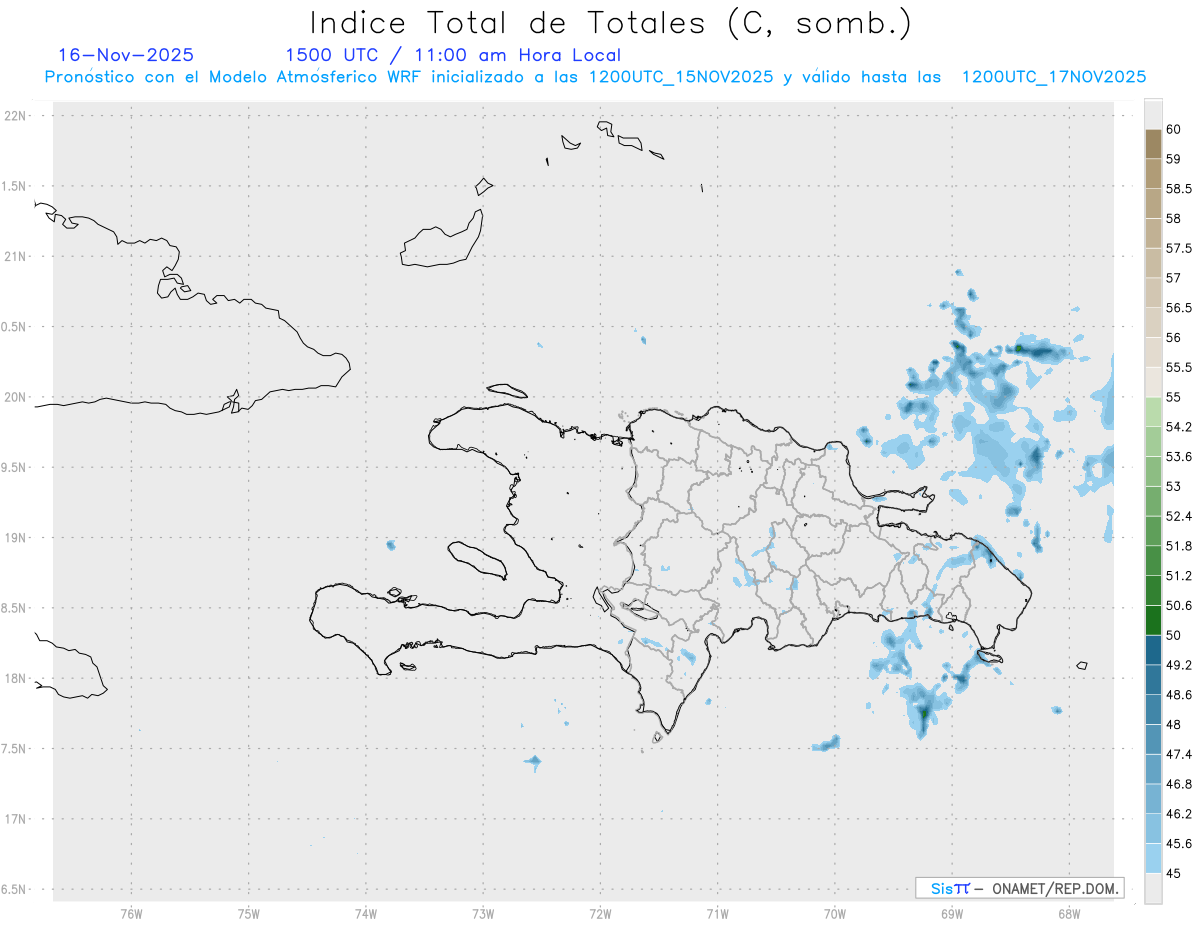The height and width of the screenshot is (927, 1200).
Task: Click the legend value '51.2'
Action: point(1178,576)
